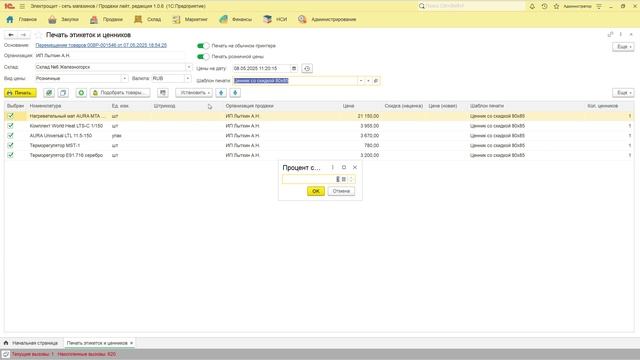
Task: Click the current-time clock button next to date
Action: (x=307, y=68)
